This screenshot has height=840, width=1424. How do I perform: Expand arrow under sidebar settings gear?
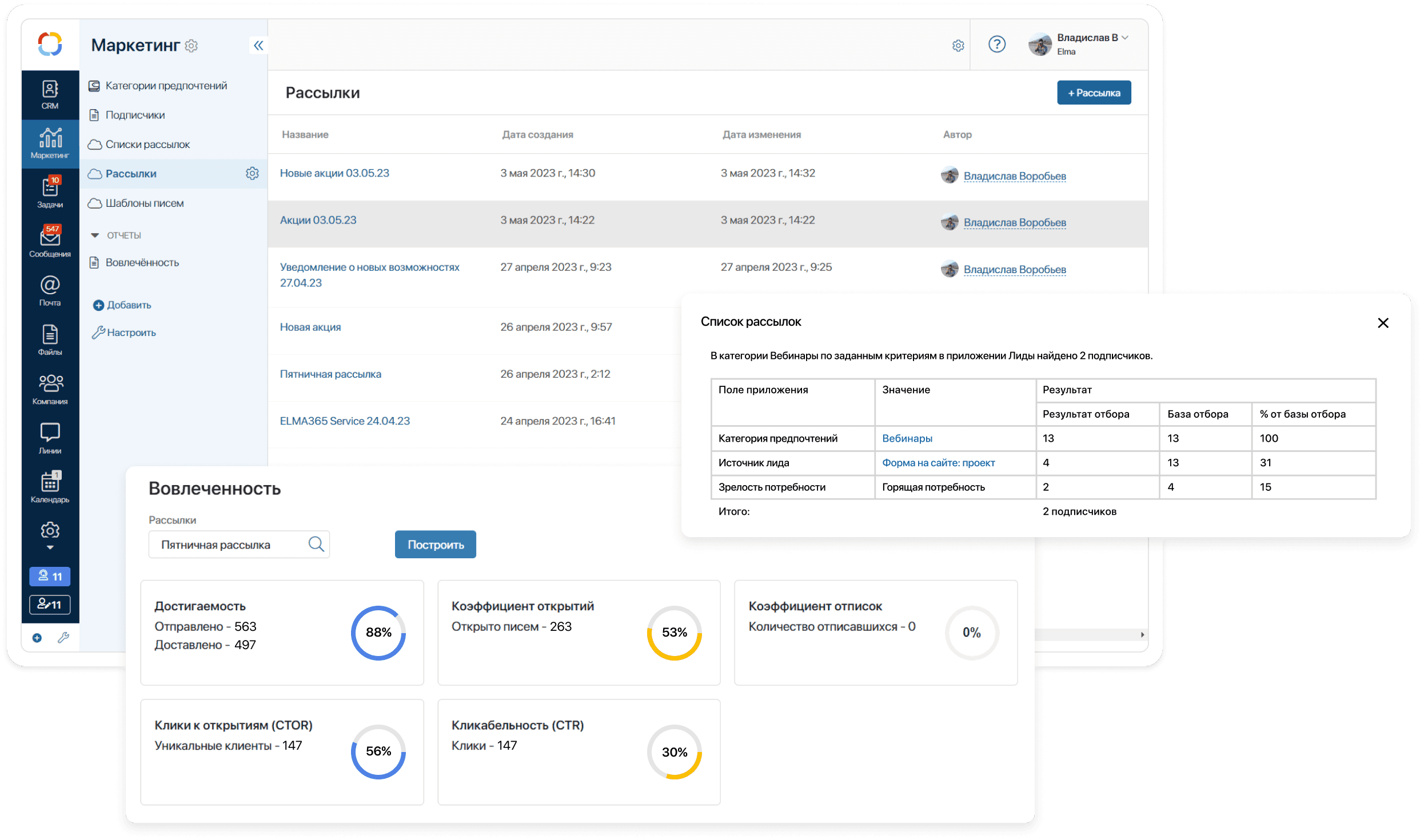click(x=50, y=547)
